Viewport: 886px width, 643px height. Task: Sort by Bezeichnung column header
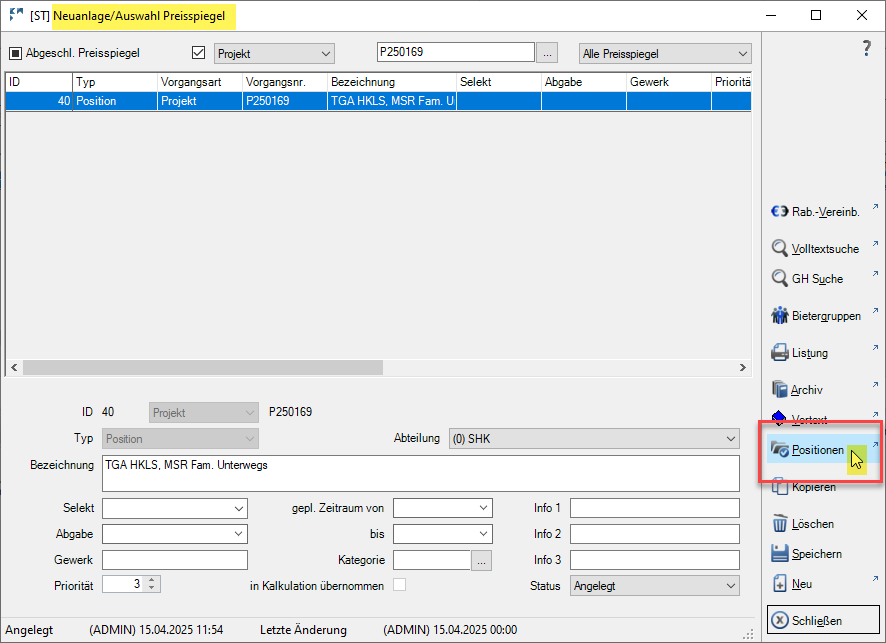click(390, 82)
